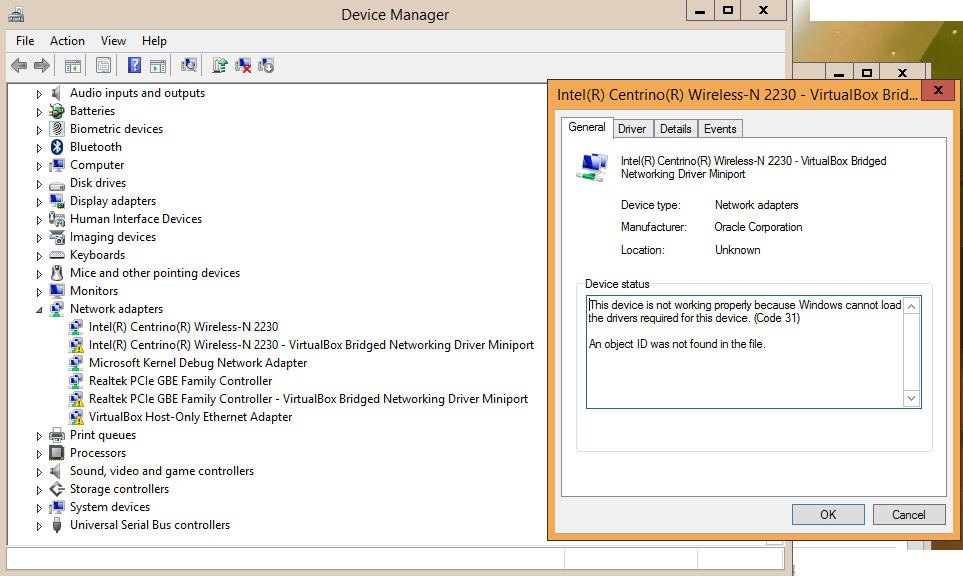963x576 pixels.
Task: Expand Audio inputs and outputs
Action: click(x=39, y=94)
